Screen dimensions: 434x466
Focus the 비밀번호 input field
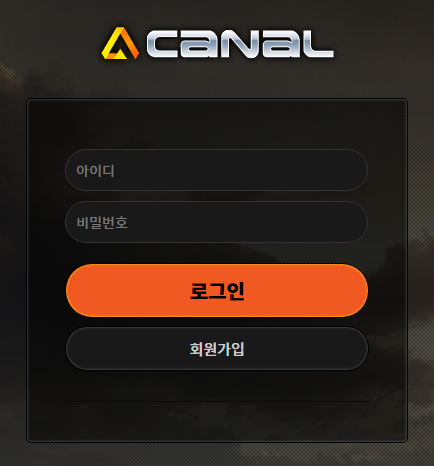click(x=217, y=222)
